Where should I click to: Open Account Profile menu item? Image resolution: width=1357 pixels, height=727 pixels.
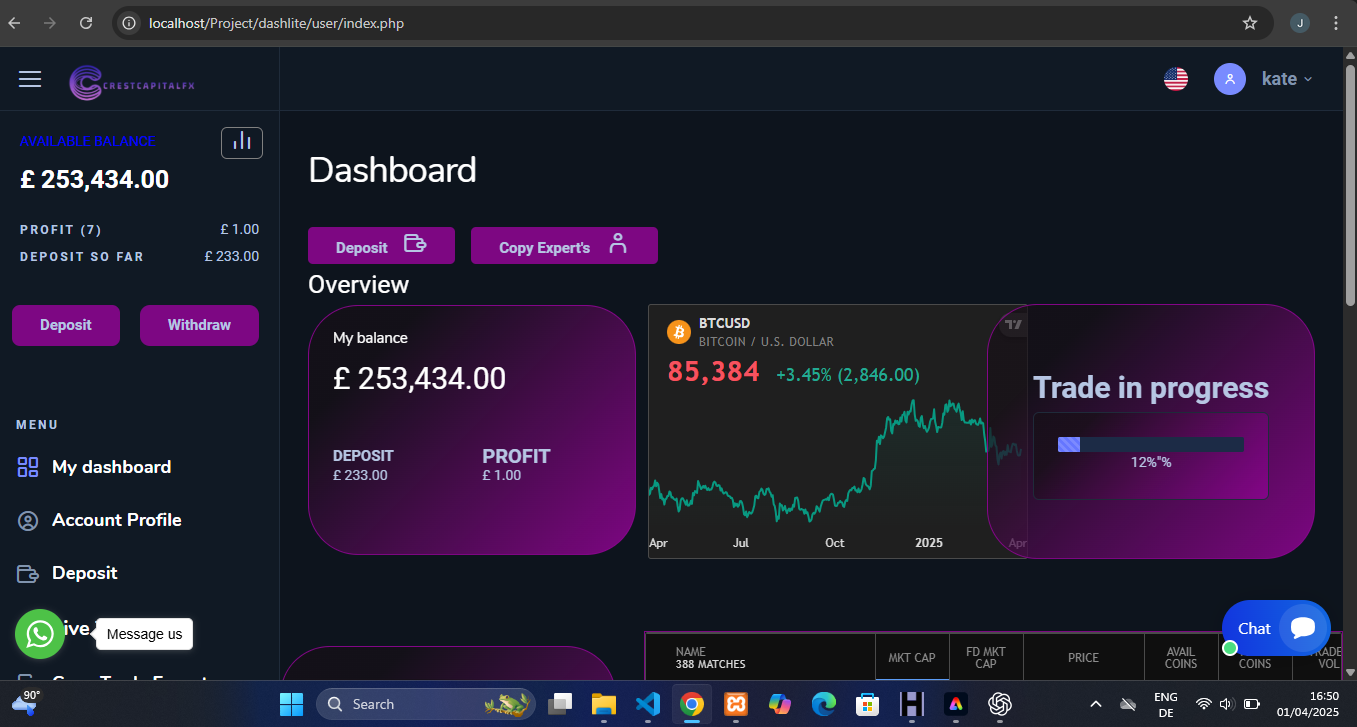point(116,520)
